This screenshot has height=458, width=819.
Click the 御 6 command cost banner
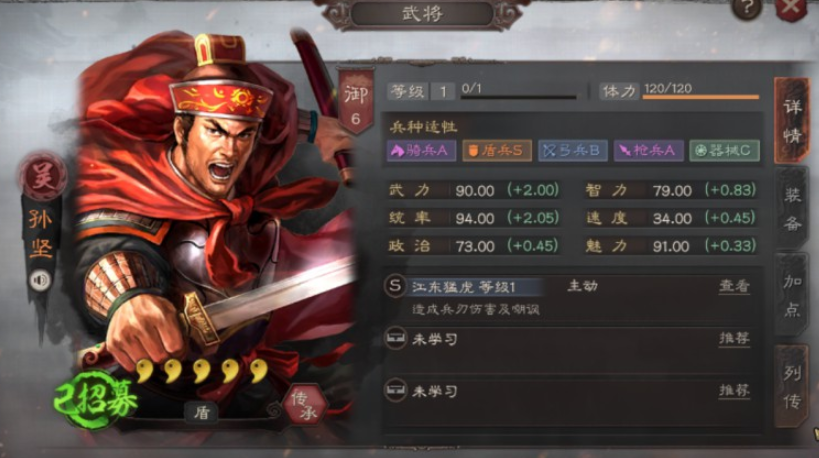pos(356,100)
